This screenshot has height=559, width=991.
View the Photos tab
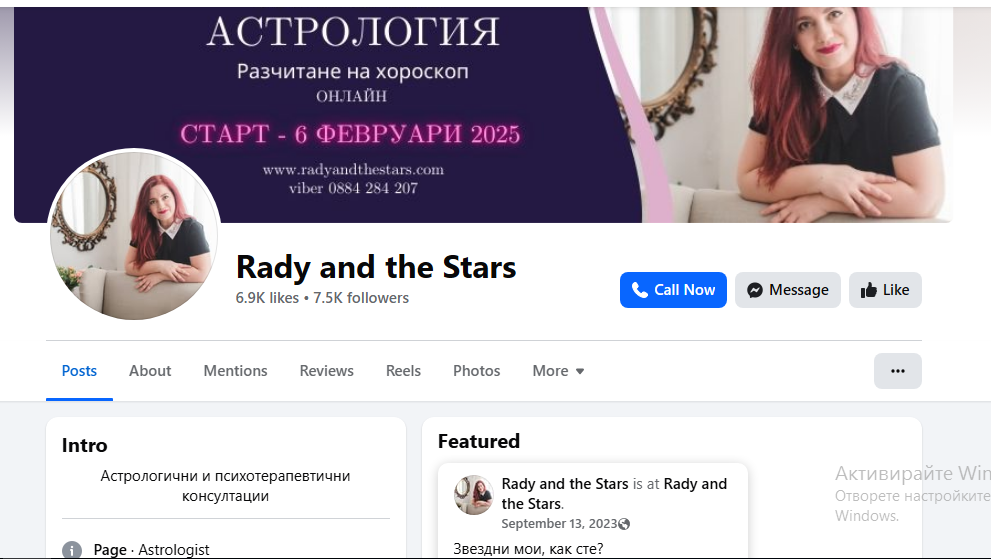click(477, 371)
